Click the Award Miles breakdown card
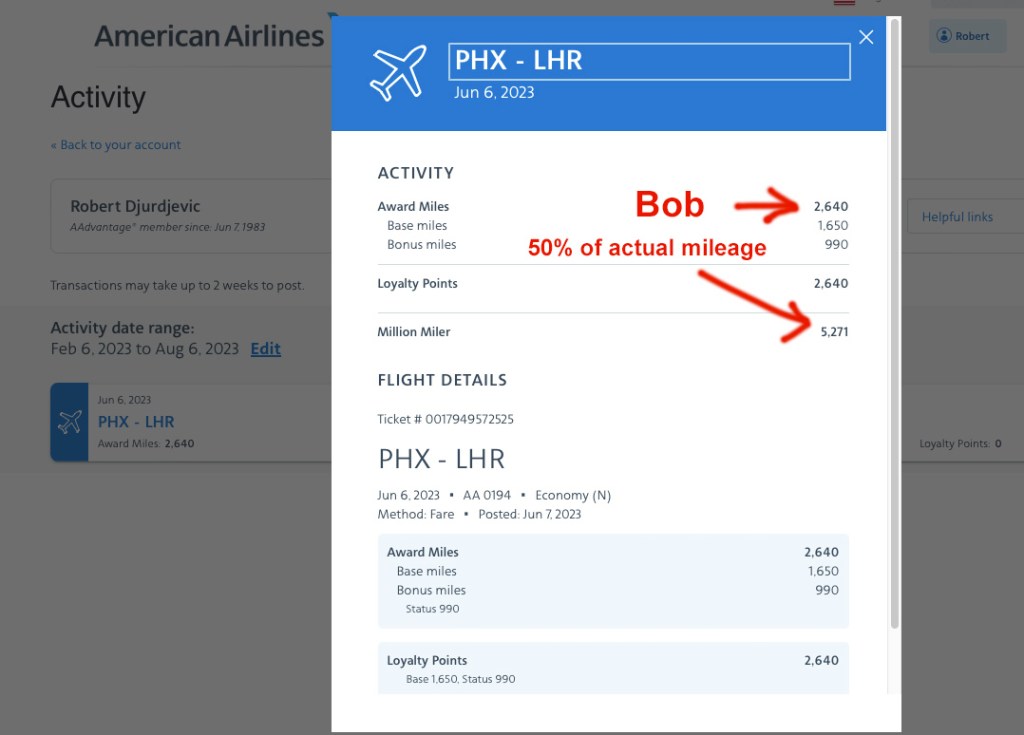 (612, 580)
